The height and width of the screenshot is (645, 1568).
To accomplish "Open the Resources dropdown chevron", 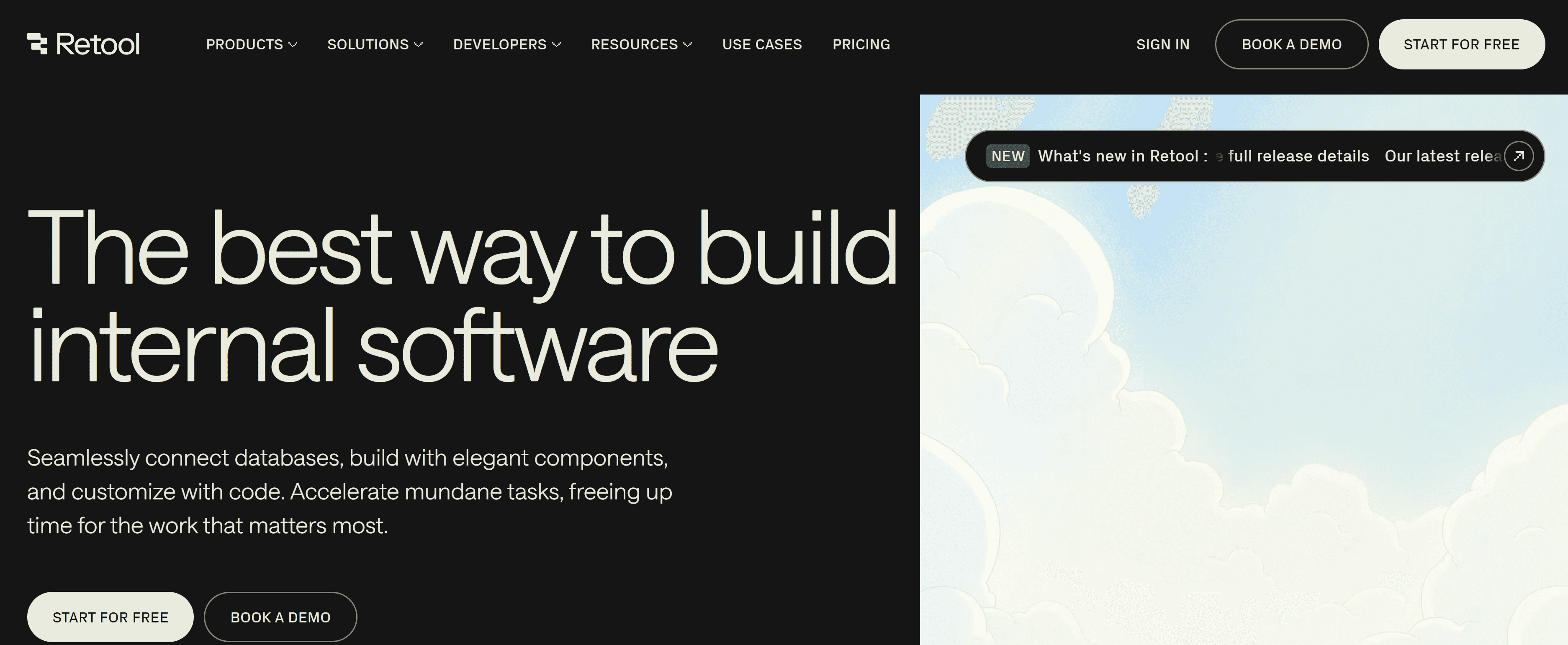I will point(688,45).
